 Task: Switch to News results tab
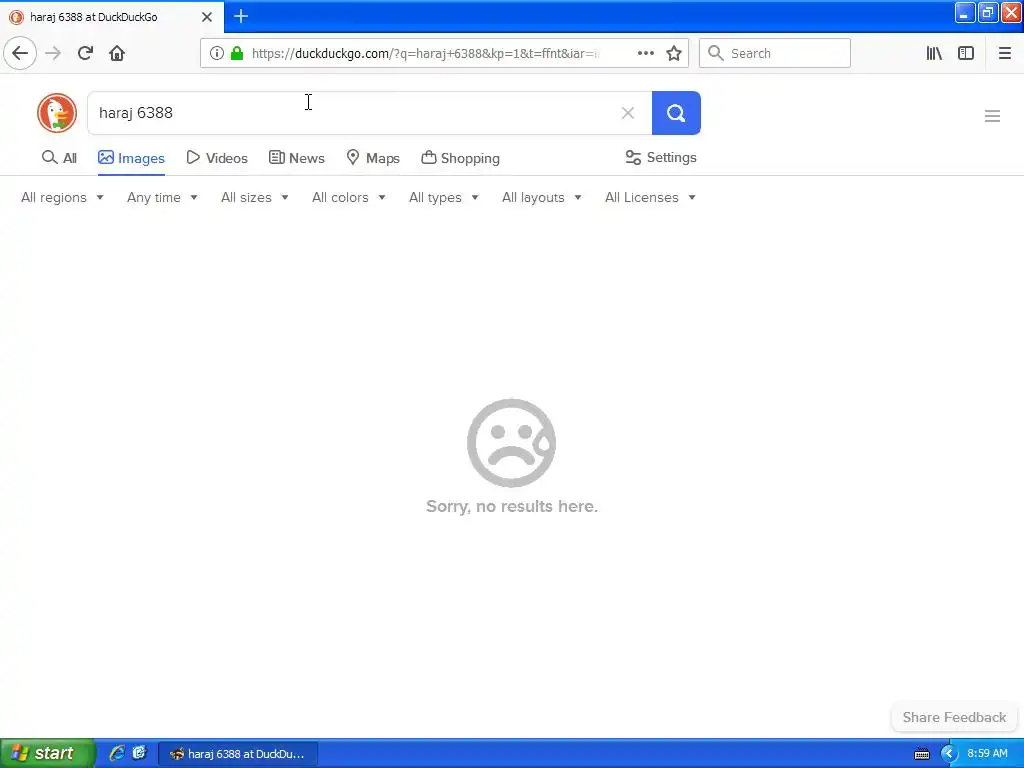pos(296,158)
